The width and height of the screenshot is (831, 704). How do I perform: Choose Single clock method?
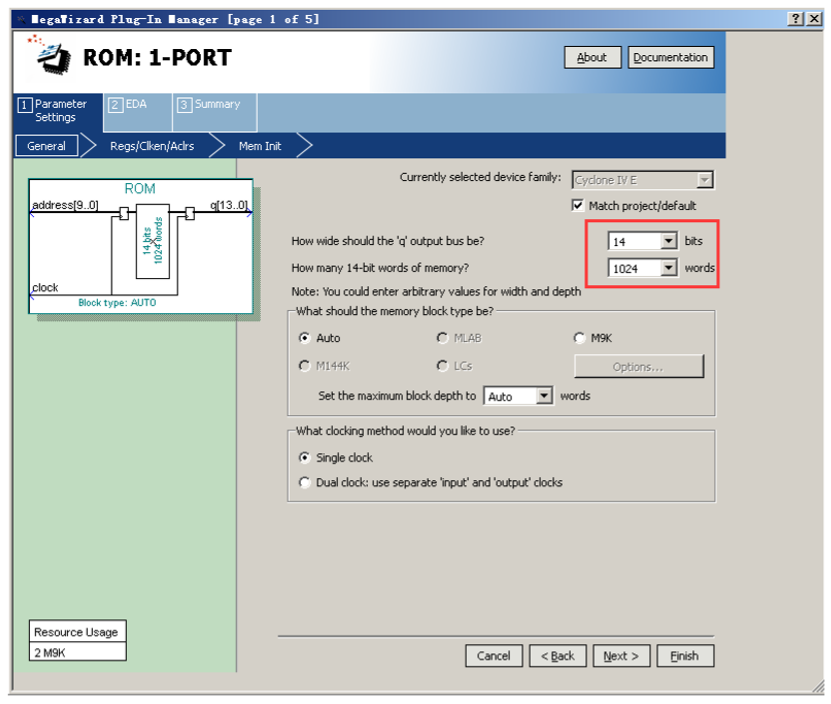pos(304,457)
